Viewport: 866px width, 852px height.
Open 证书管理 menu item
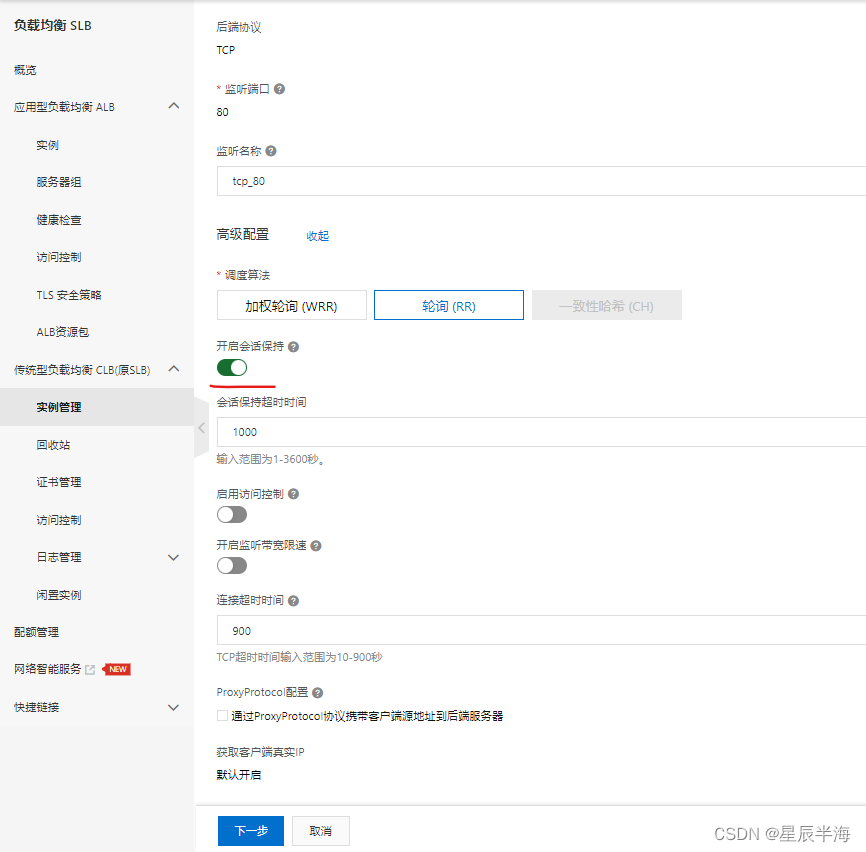(x=59, y=482)
